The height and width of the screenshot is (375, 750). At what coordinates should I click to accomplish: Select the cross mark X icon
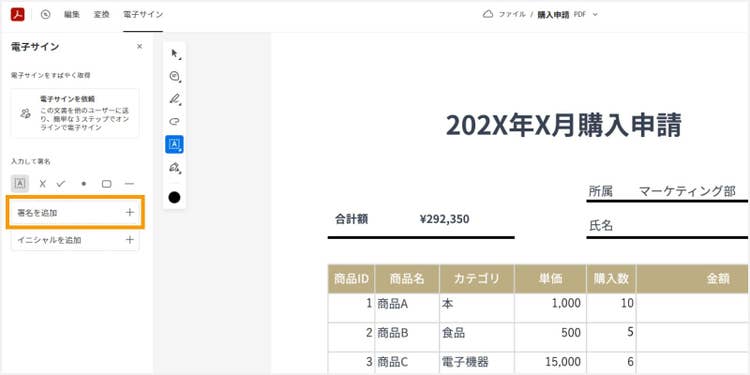click(x=43, y=184)
